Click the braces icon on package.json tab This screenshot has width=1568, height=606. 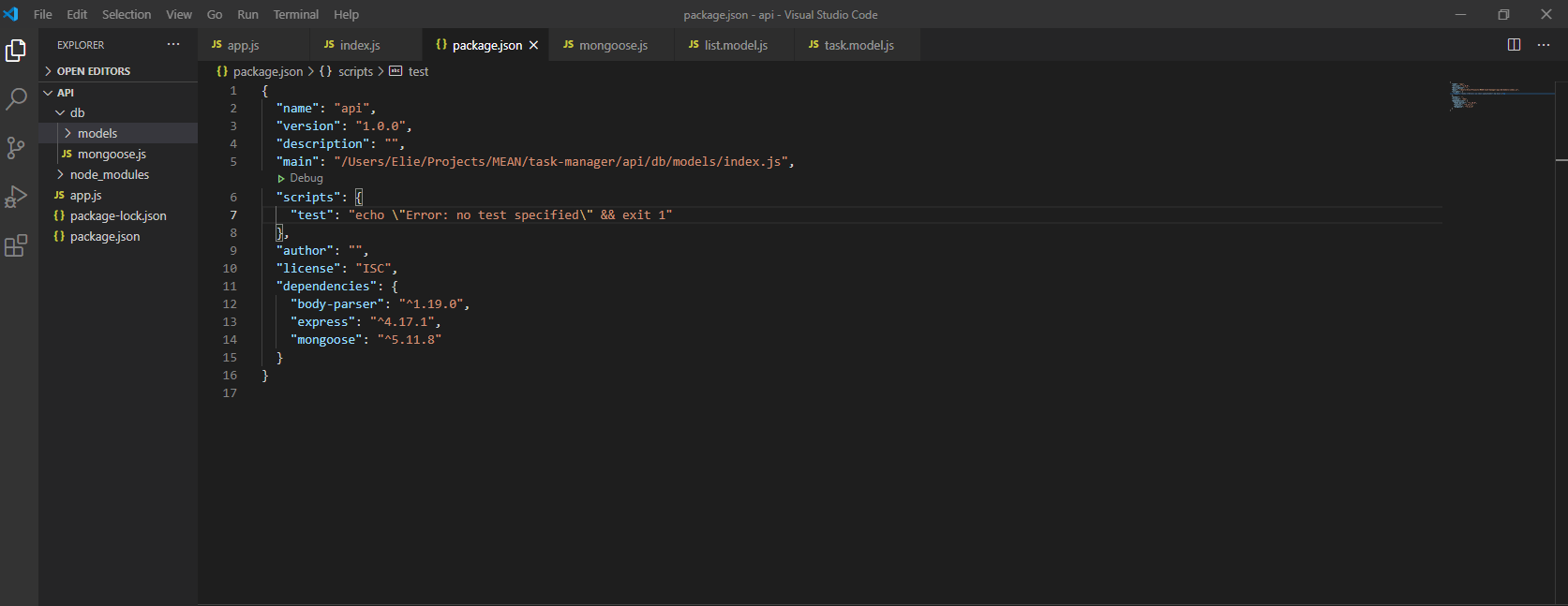point(441,45)
